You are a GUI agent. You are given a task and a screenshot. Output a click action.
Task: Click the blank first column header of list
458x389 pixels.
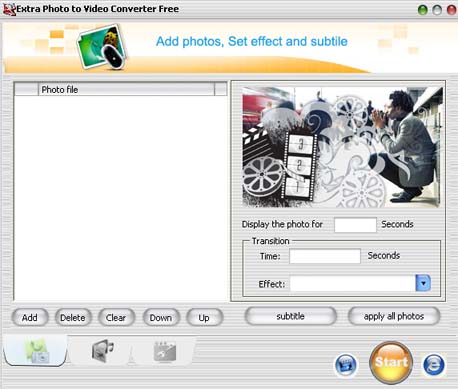click(x=27, y=89)
